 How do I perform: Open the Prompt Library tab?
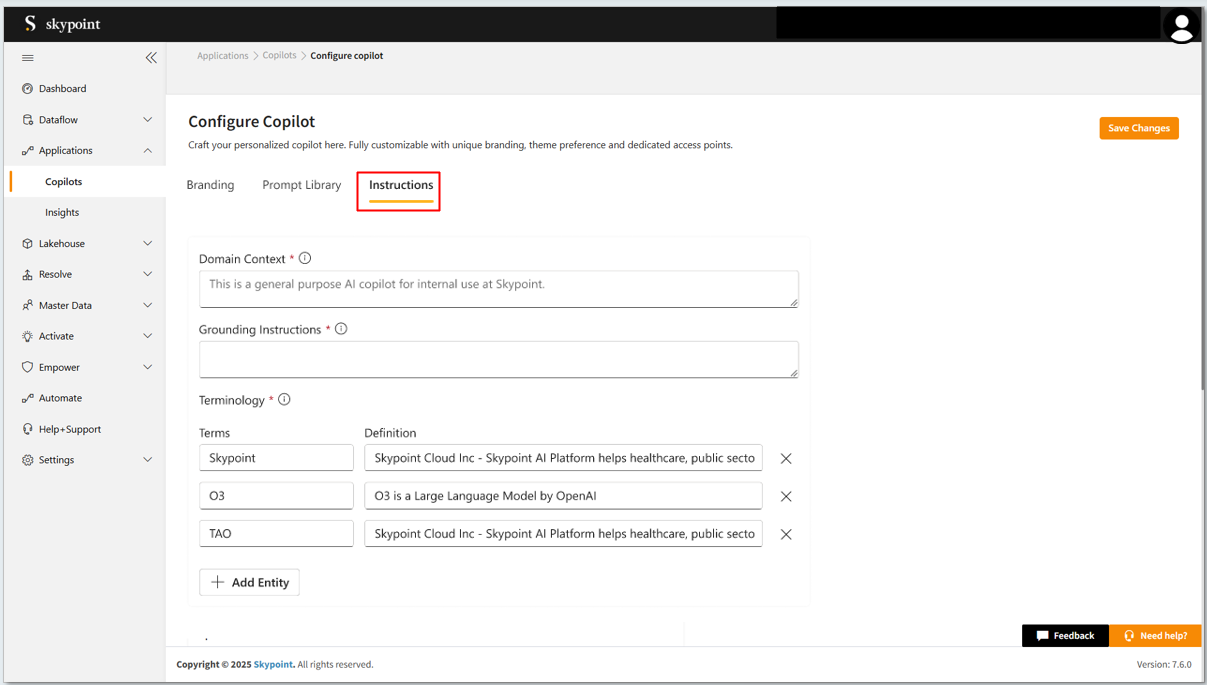[x=301, y=185]
